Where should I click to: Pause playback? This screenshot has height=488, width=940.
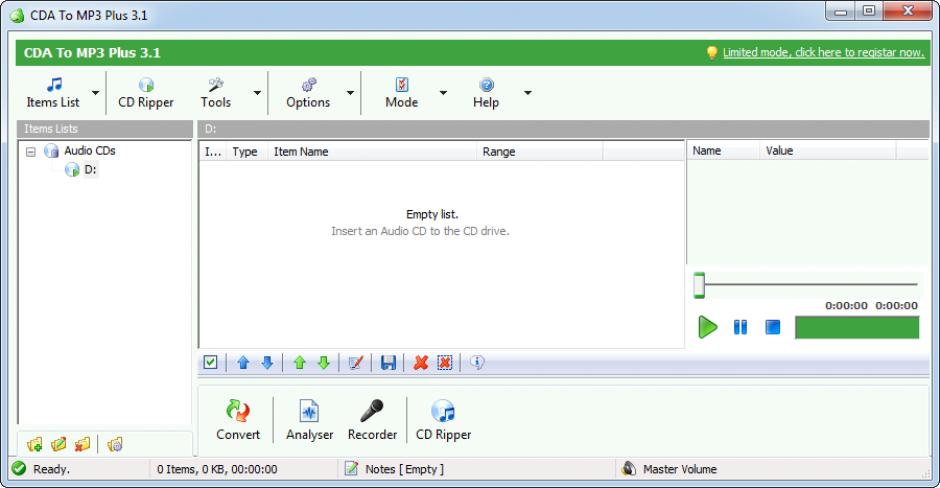[x=740, y=327]
